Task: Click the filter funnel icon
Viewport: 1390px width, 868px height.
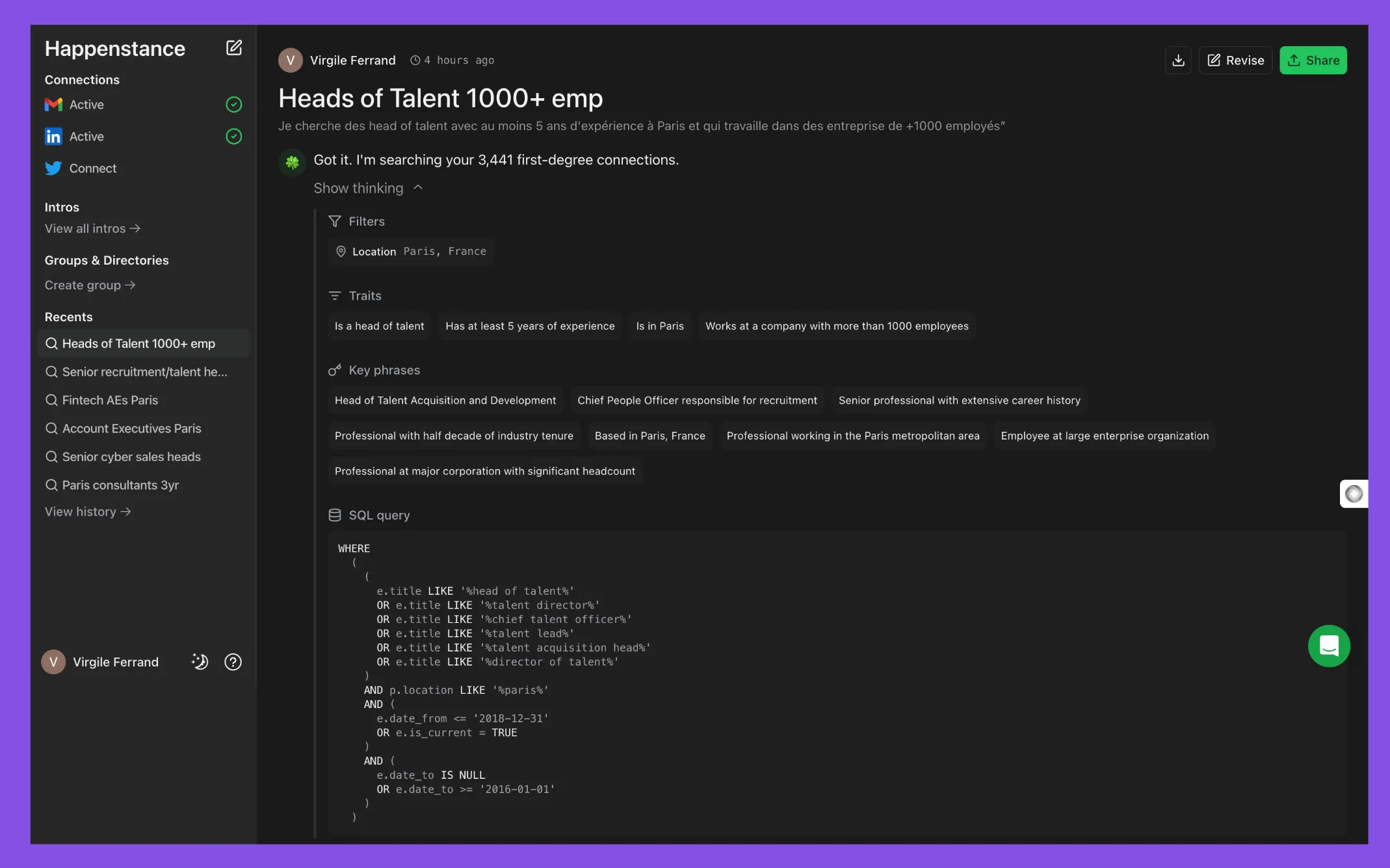Action: coord(334,221)
